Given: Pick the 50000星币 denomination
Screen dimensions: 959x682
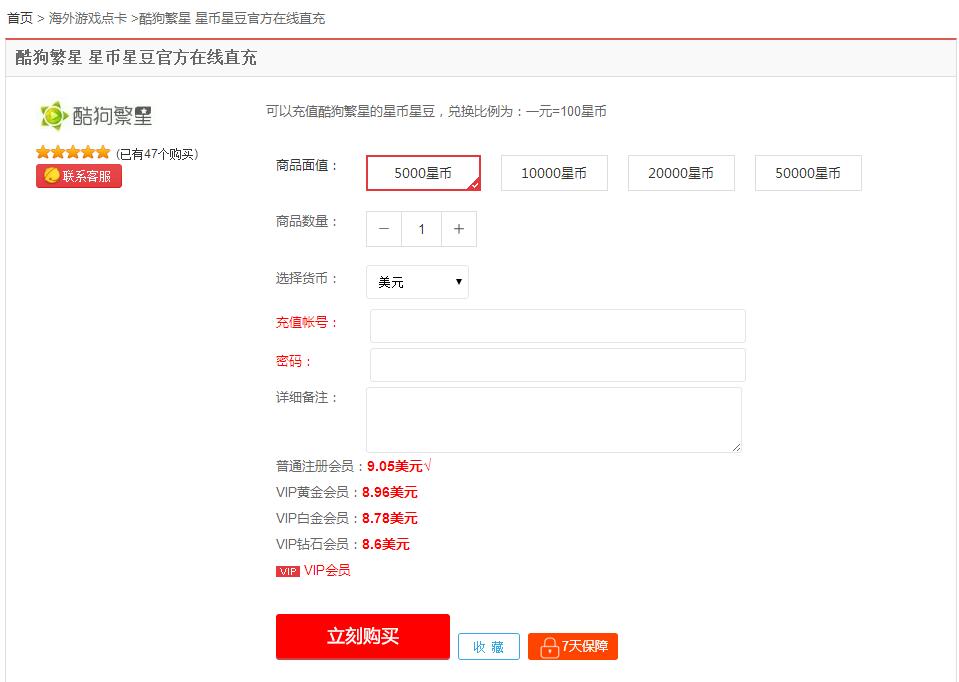Looking at the screenshot, I should point(808,173).
